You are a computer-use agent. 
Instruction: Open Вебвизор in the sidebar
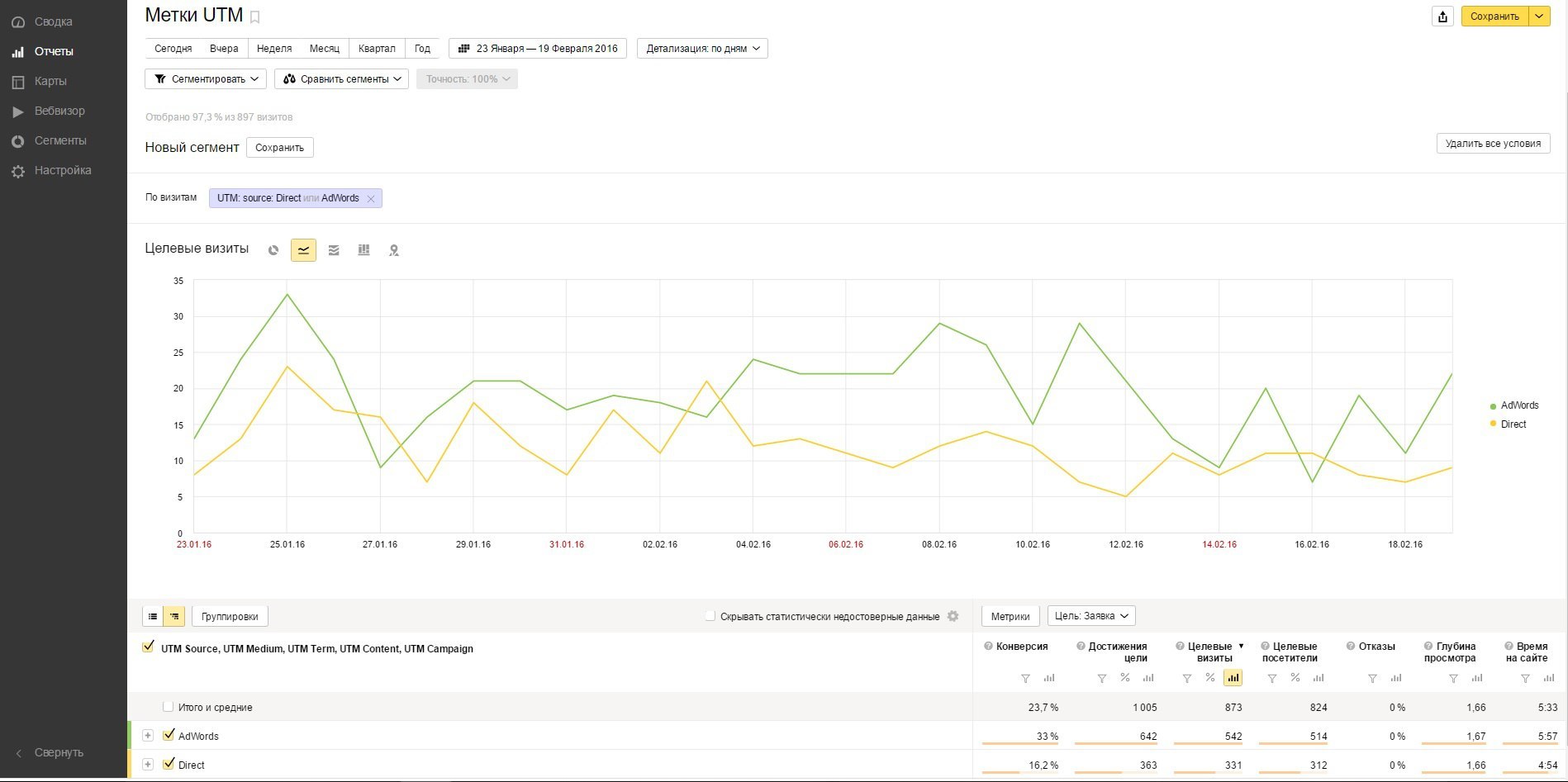pyautogui.click(x=59, y=111)
